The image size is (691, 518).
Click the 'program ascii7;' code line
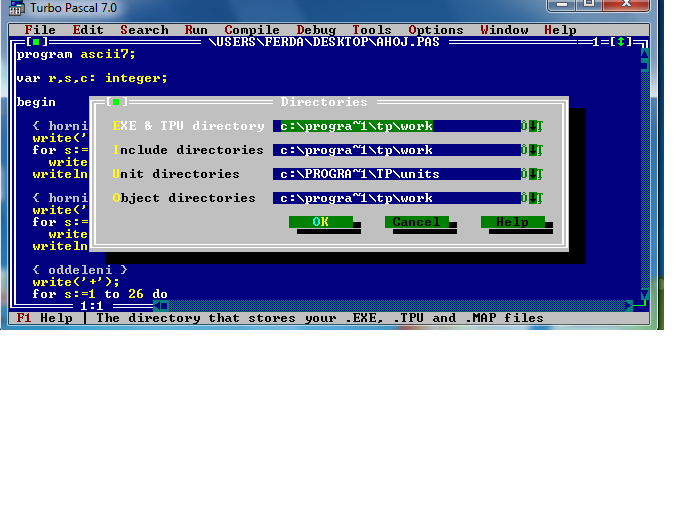(76, 54)
